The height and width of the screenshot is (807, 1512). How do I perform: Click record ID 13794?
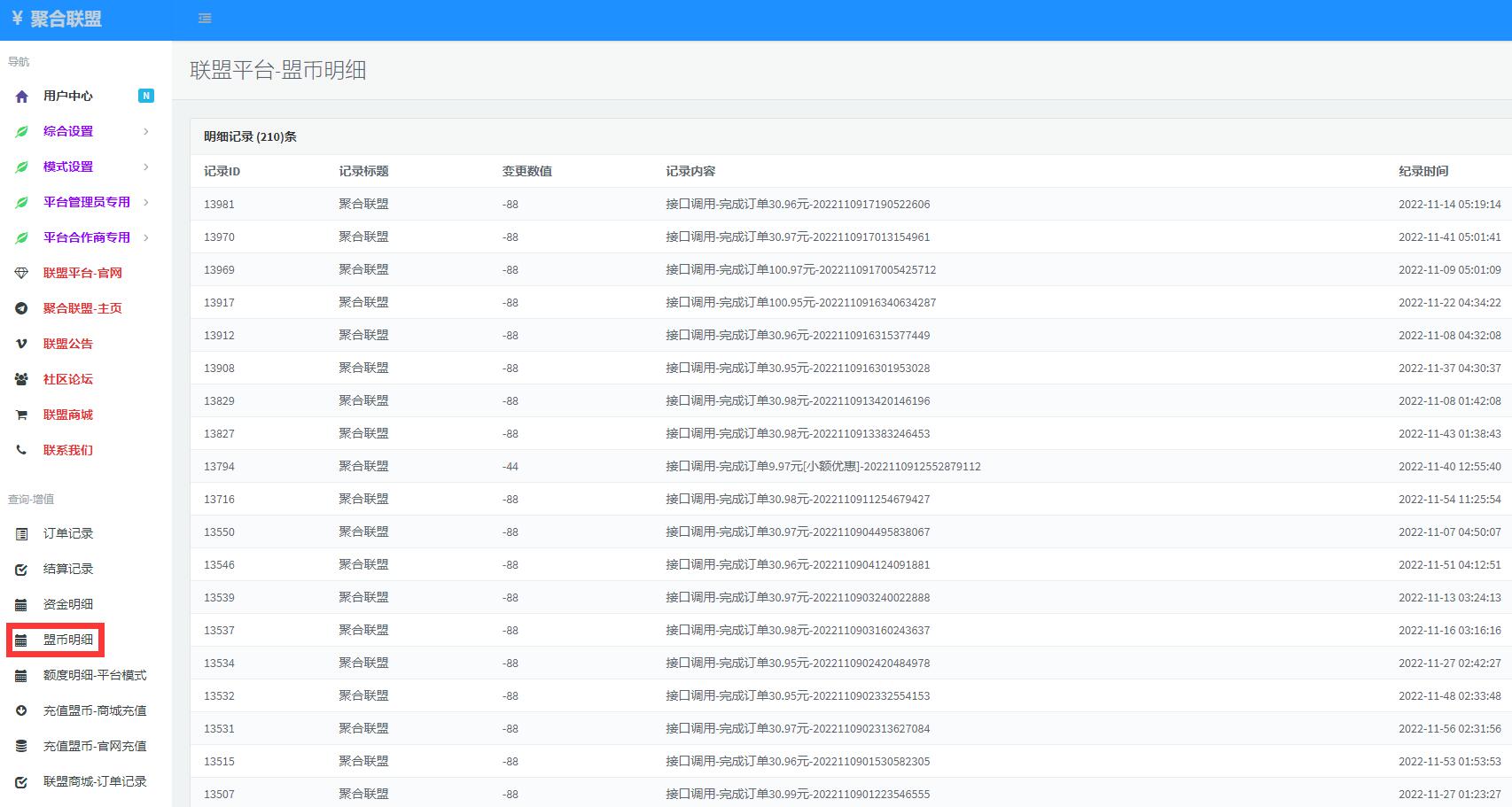tap(219, 466)
